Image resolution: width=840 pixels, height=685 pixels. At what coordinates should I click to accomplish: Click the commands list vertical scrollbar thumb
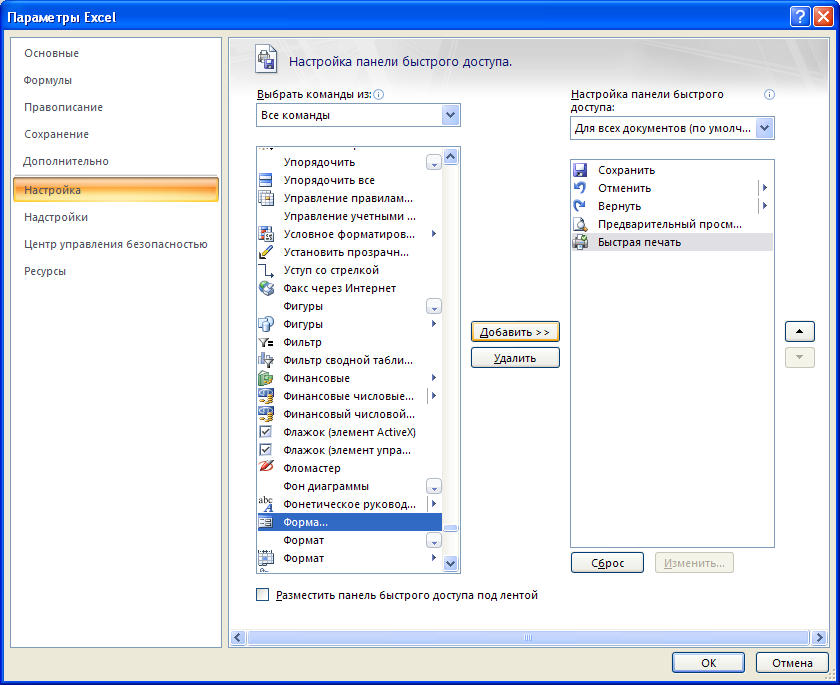click(451, 529)
